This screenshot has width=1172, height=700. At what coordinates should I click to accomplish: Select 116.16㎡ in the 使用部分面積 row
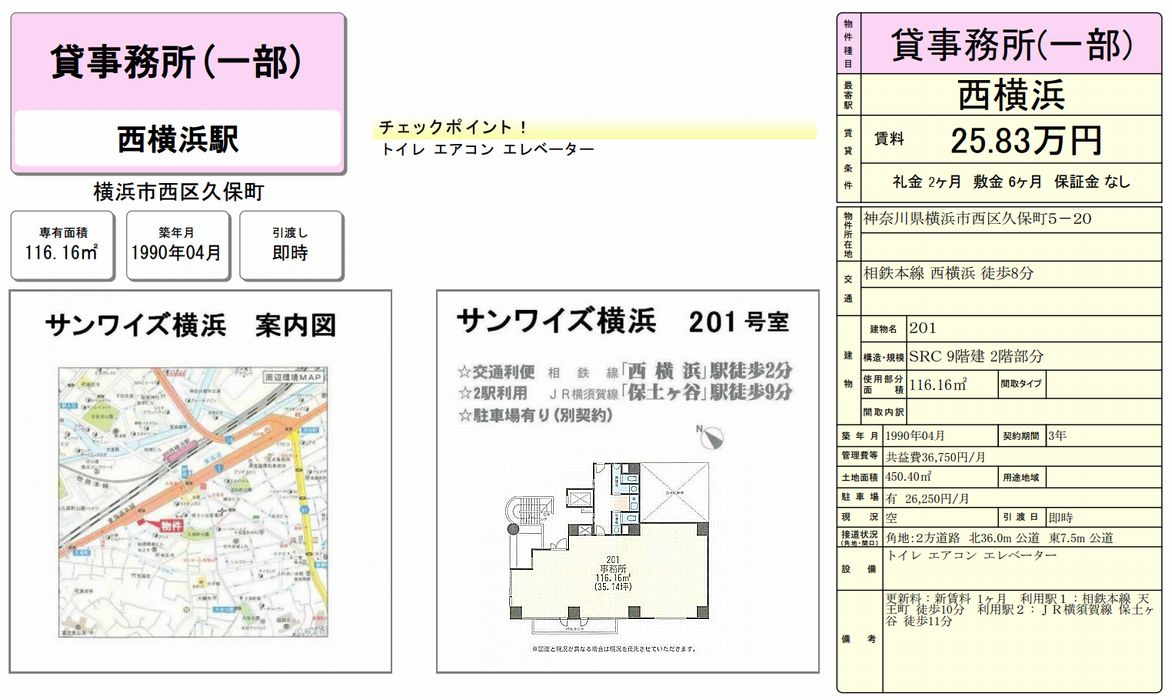(937, 385)
